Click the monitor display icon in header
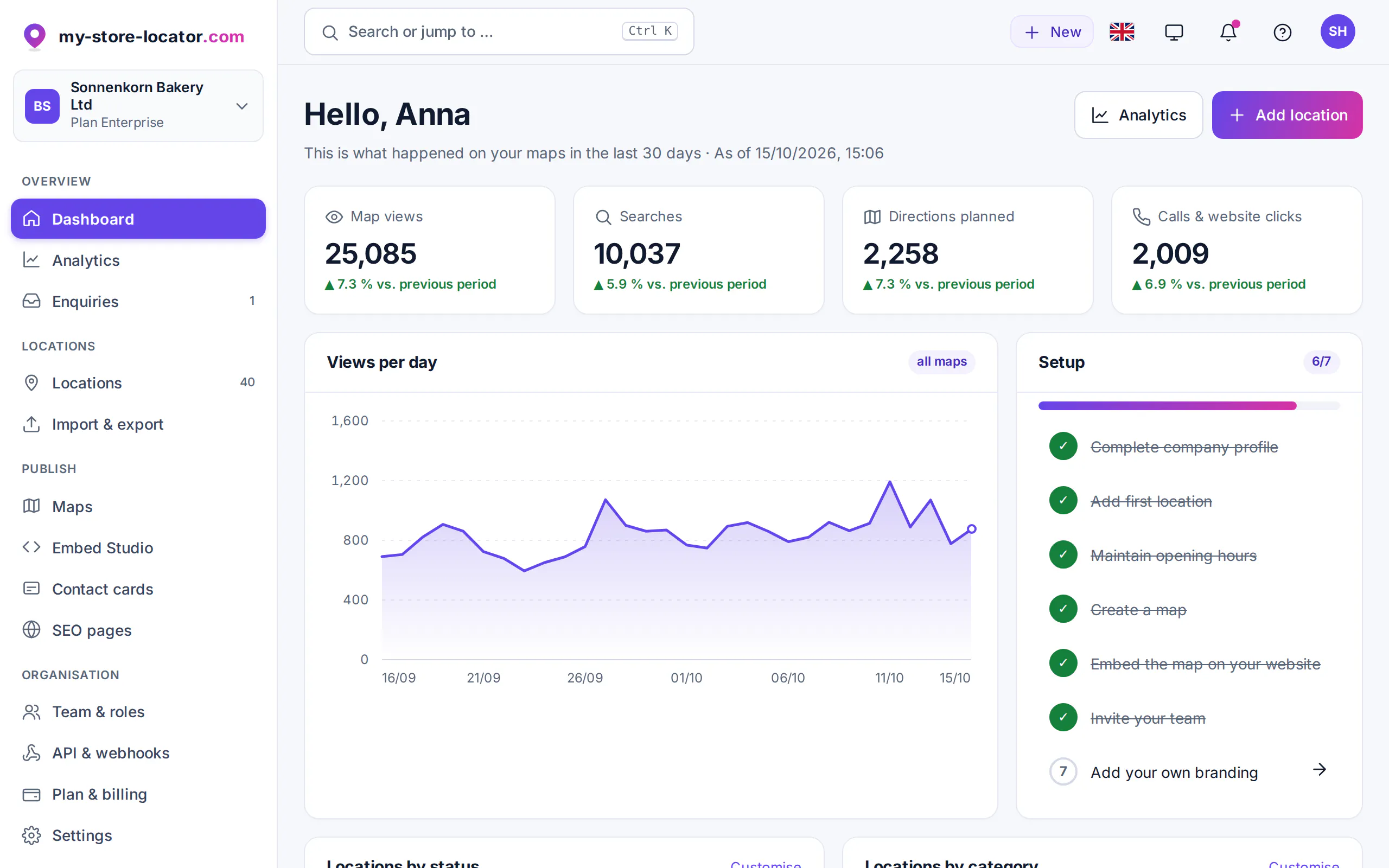Image resolution: width=1389 pixels, height=868 pixels. pyautogui.click(x=1174, y=32)
